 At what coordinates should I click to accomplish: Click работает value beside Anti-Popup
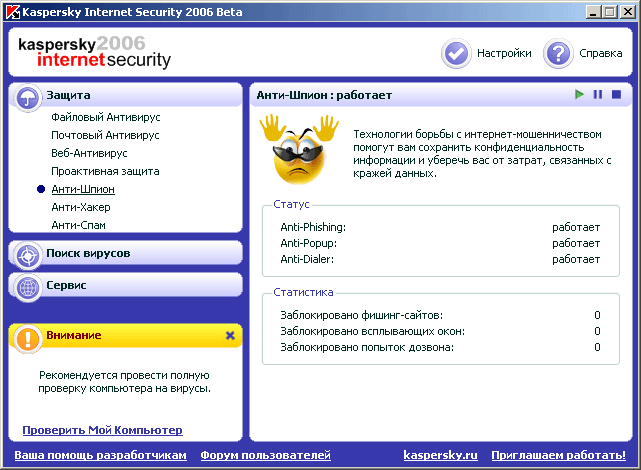click(x=576, y=243)
